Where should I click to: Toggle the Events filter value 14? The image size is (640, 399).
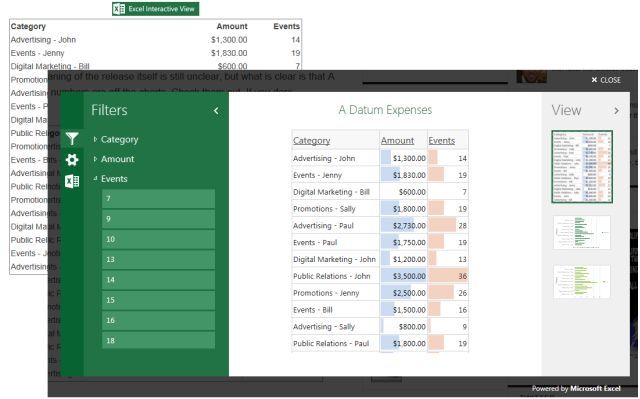(158, 280)
